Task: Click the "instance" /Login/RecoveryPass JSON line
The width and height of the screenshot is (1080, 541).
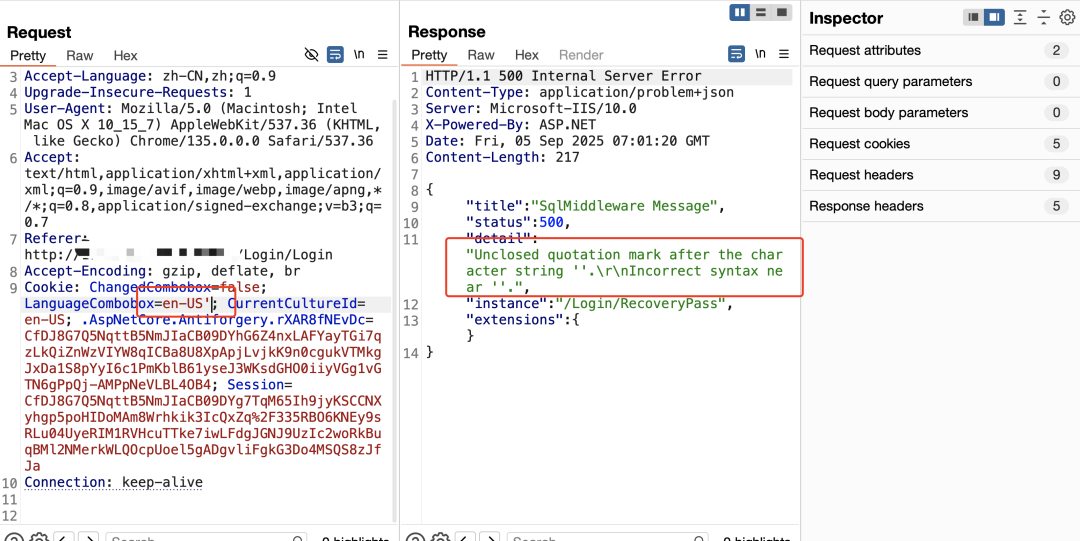Action: click(x=600, y=304)
